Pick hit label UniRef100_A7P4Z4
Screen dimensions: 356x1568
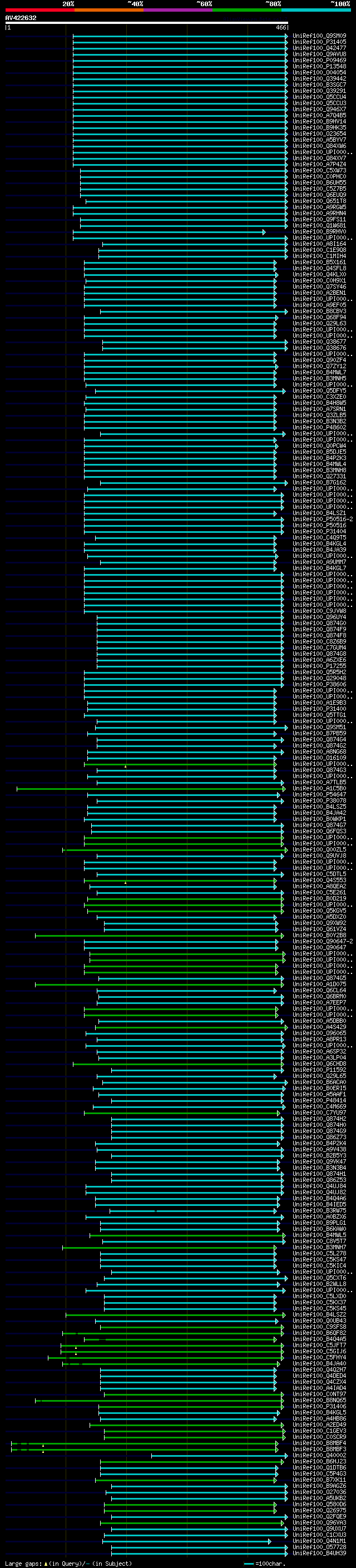(319, 164)
